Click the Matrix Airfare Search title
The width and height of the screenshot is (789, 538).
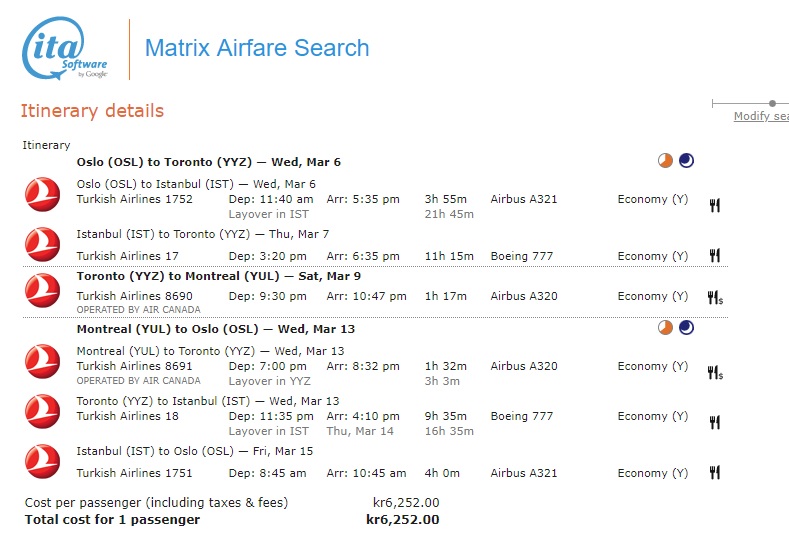click(x=257, y=48)
